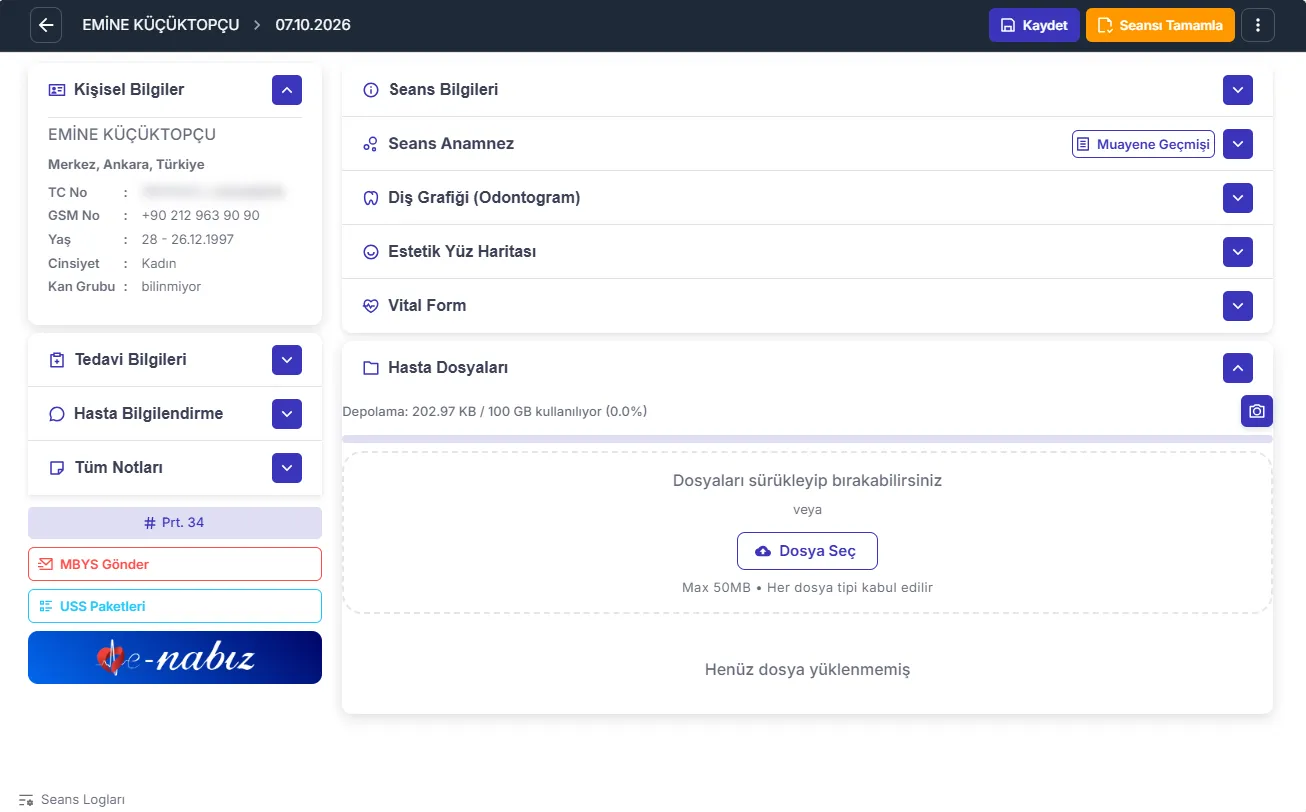This screenshot has height=812, width=1306.
Task: Click the EMİNE KÜÇÜKTOPÇU breadcrumb in header
Action: tap(161, 25)
